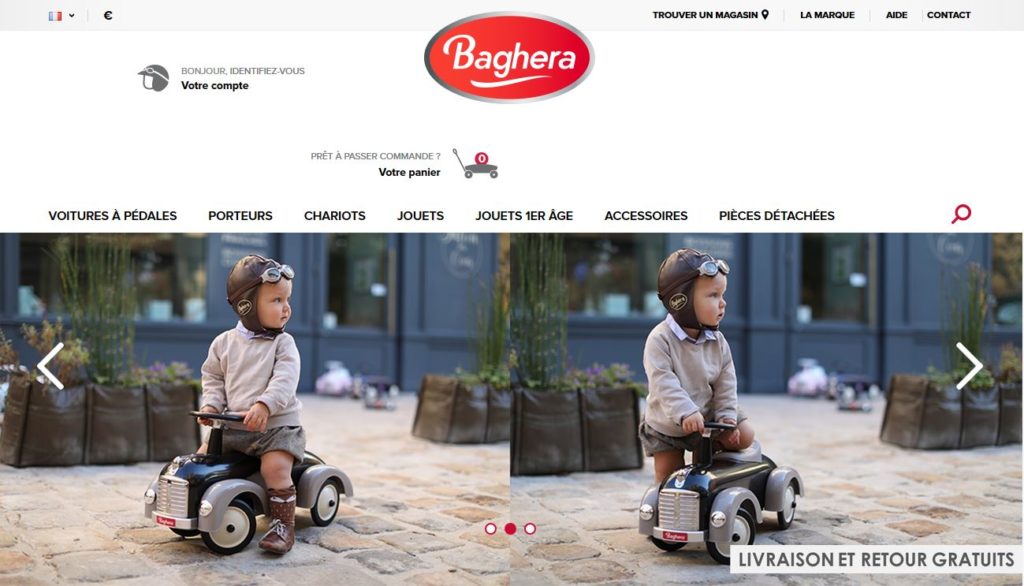Screen dimensions: 1024x586
Task: Open the wagon shopping cart icon
Action: [475, 163]
